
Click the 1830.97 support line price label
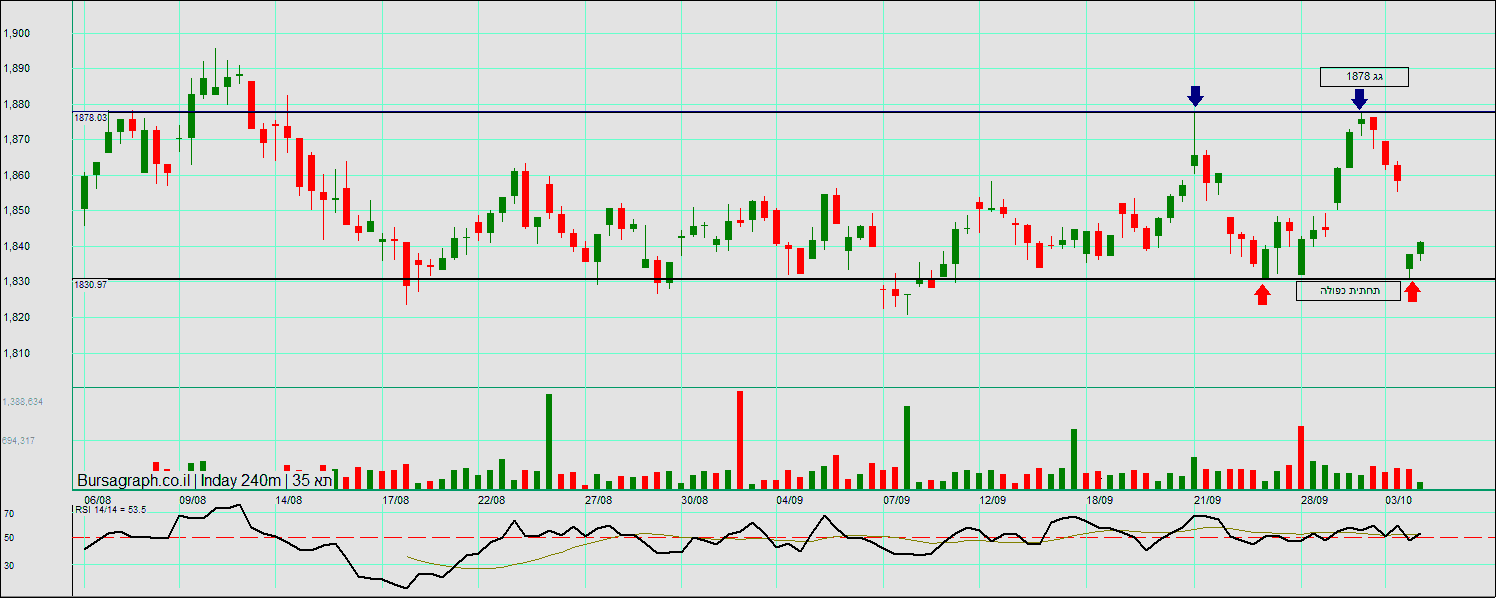pos(90,285)
